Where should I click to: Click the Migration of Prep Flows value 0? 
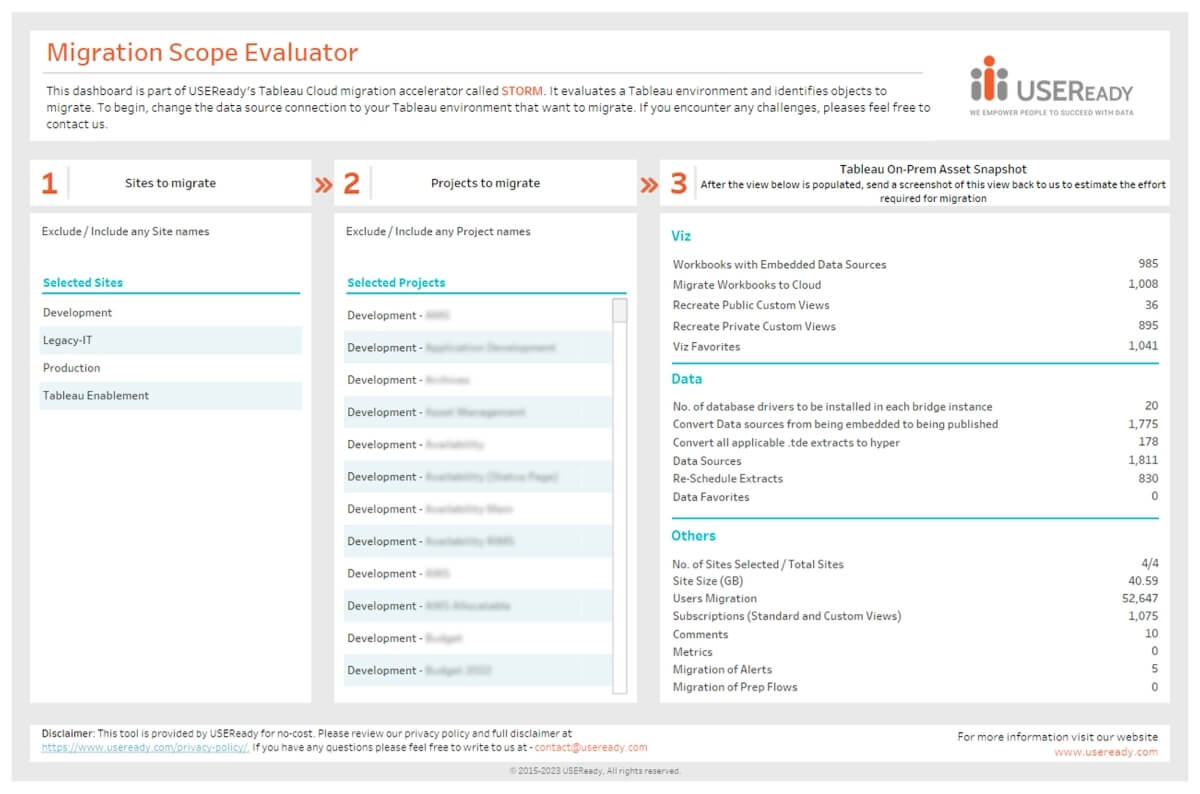click(1155, 687)
